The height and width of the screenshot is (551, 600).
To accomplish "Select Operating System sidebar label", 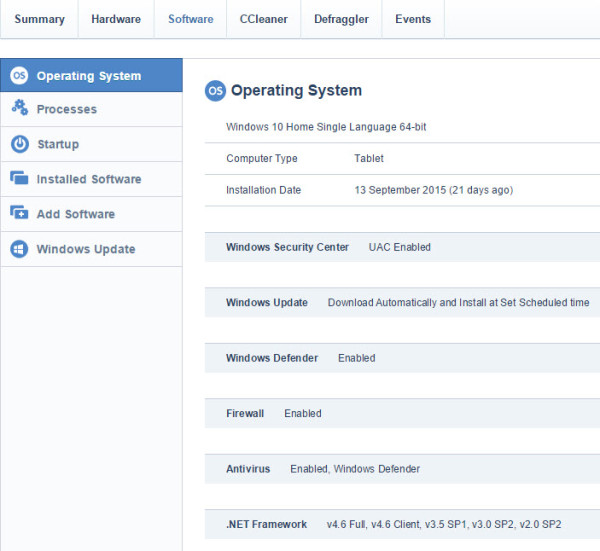I will pos(89,76).
